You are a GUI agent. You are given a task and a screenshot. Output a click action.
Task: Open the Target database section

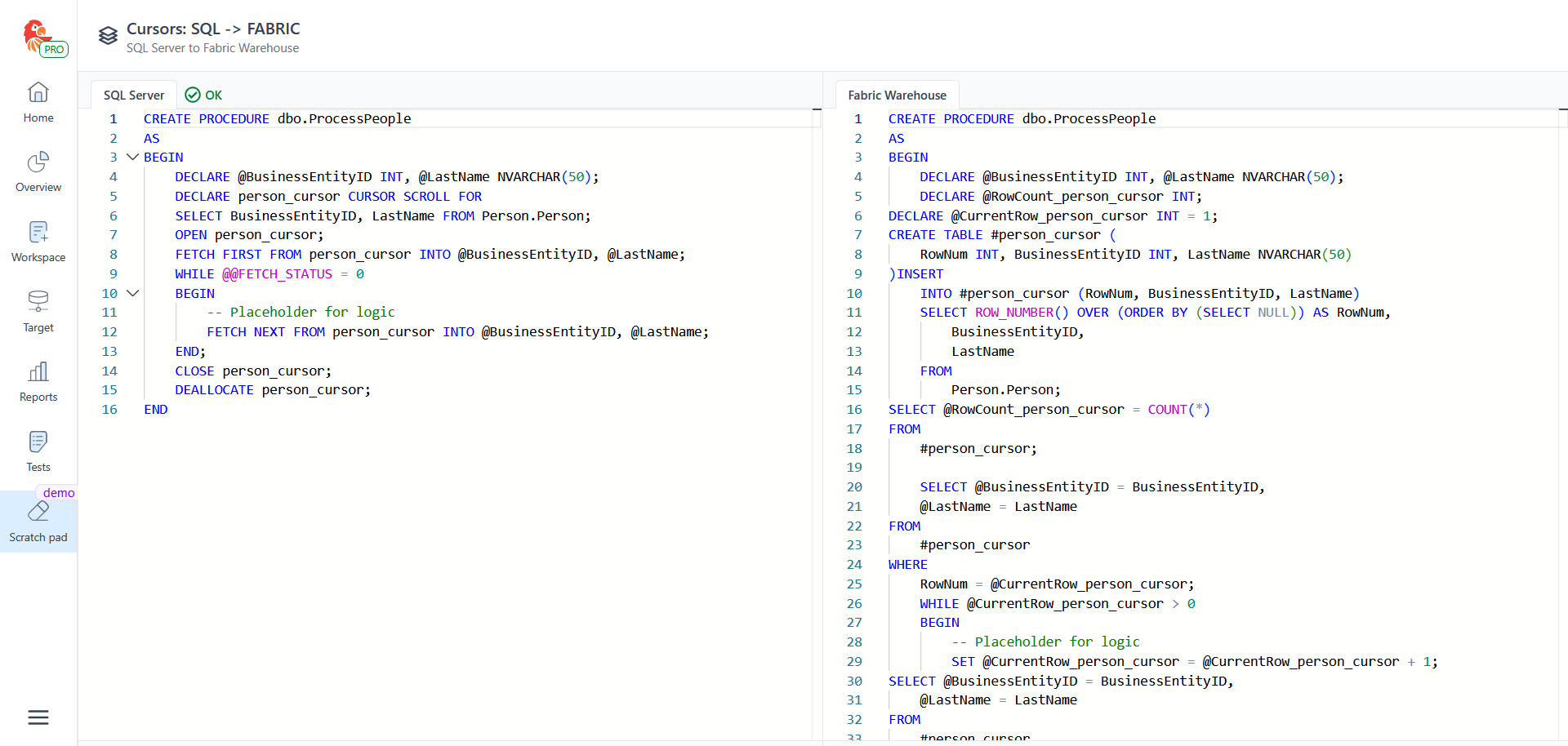coord(38,312)
